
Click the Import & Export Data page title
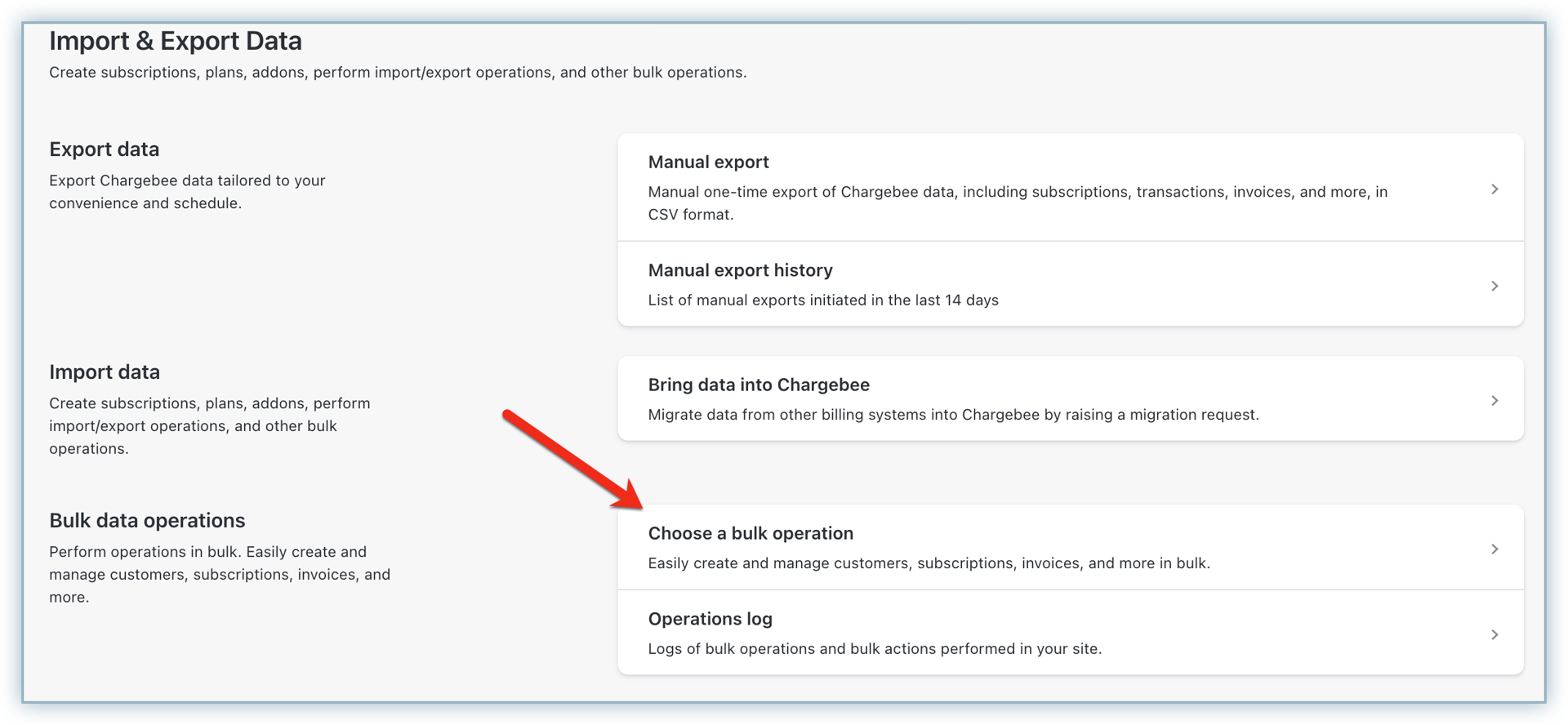pyautogui.click(x=175, y=41)
